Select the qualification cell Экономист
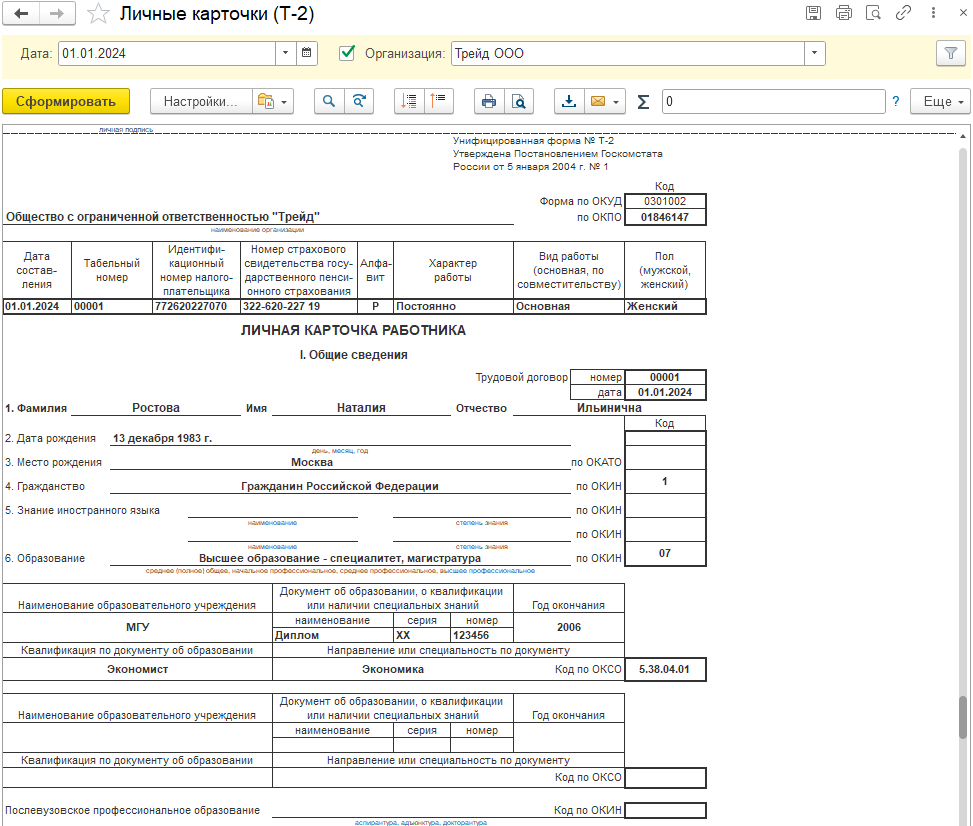 click(138, 669)
